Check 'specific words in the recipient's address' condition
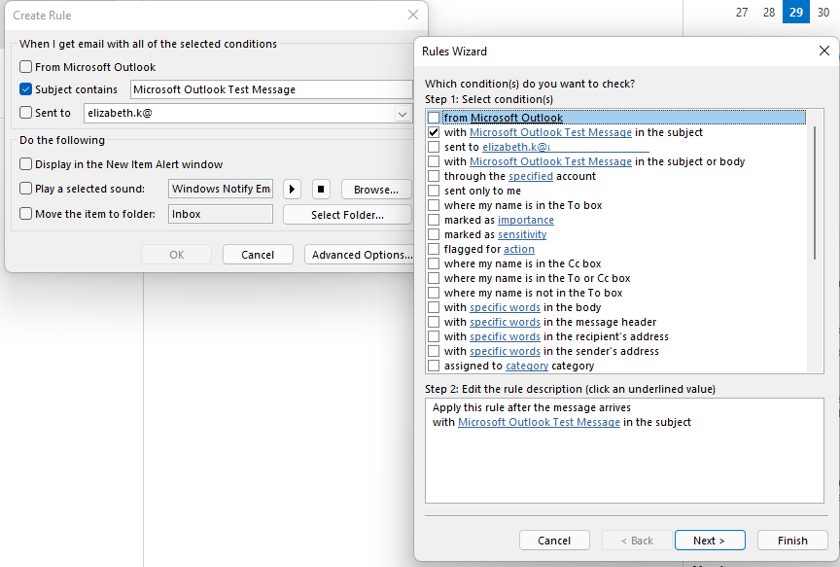This screenshot has height=567, width=840. (434, 337)
